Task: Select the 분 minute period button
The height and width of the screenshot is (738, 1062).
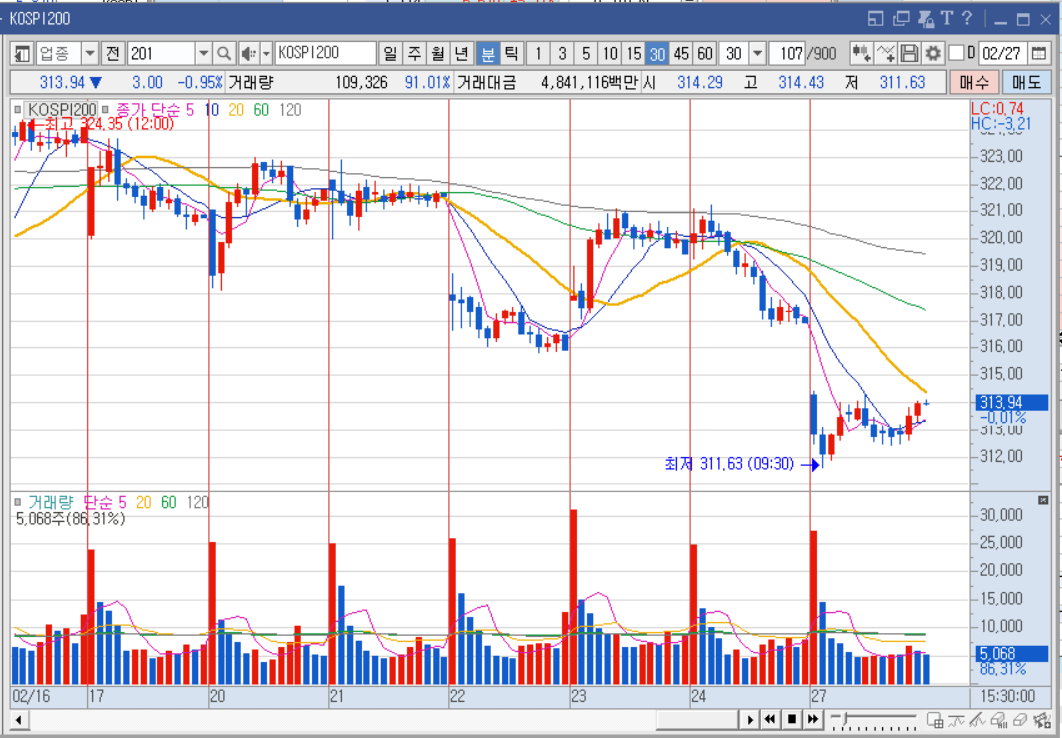Action: [487, 53]
